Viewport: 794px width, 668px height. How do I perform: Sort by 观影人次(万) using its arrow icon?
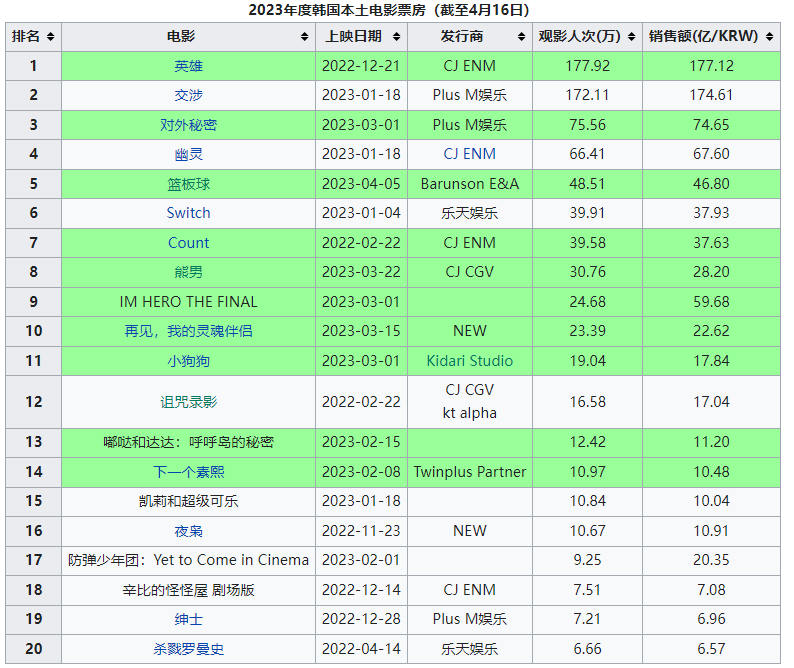[631, 37]
